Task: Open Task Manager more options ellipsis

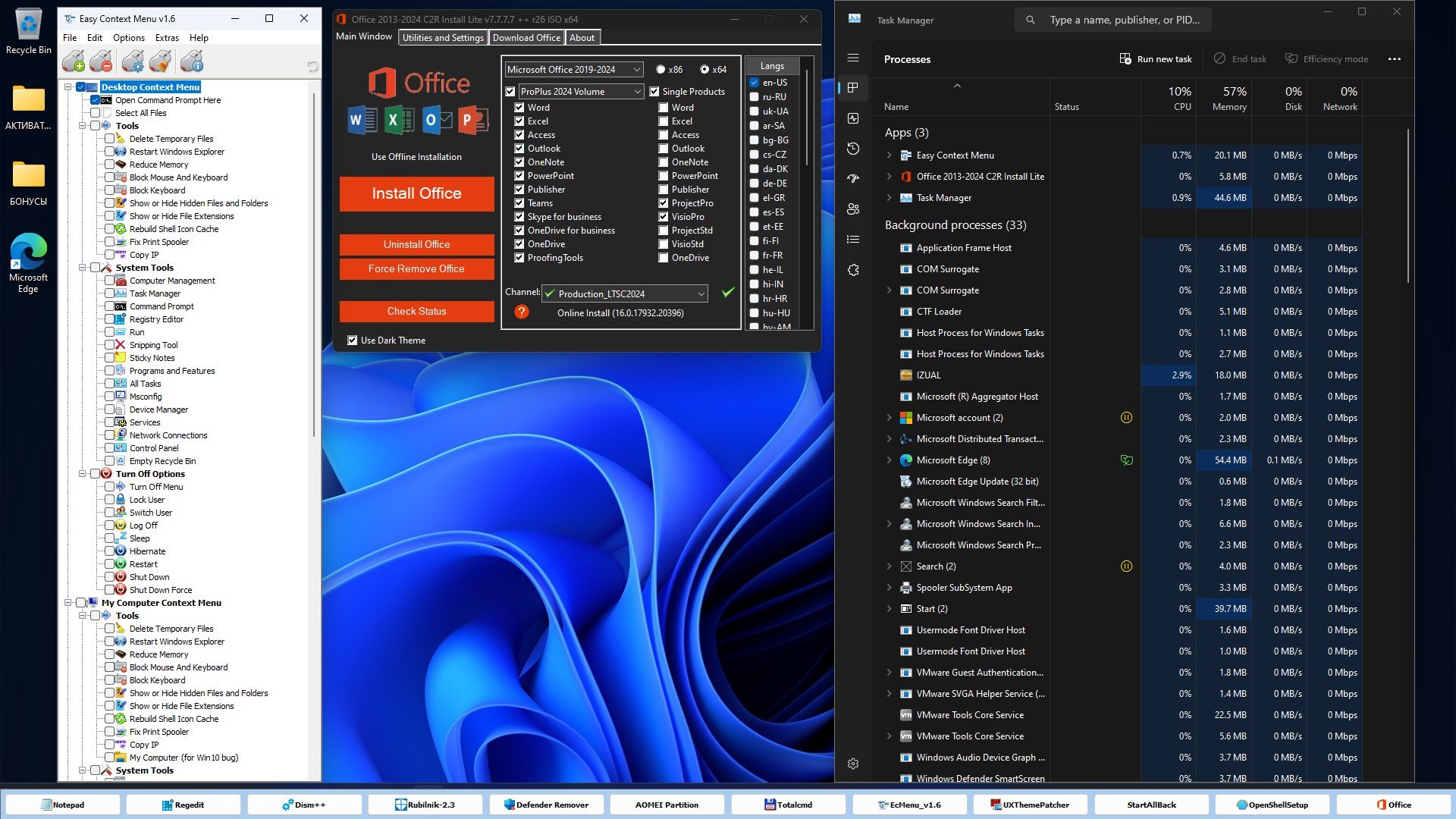Action: click(1394, 59)
